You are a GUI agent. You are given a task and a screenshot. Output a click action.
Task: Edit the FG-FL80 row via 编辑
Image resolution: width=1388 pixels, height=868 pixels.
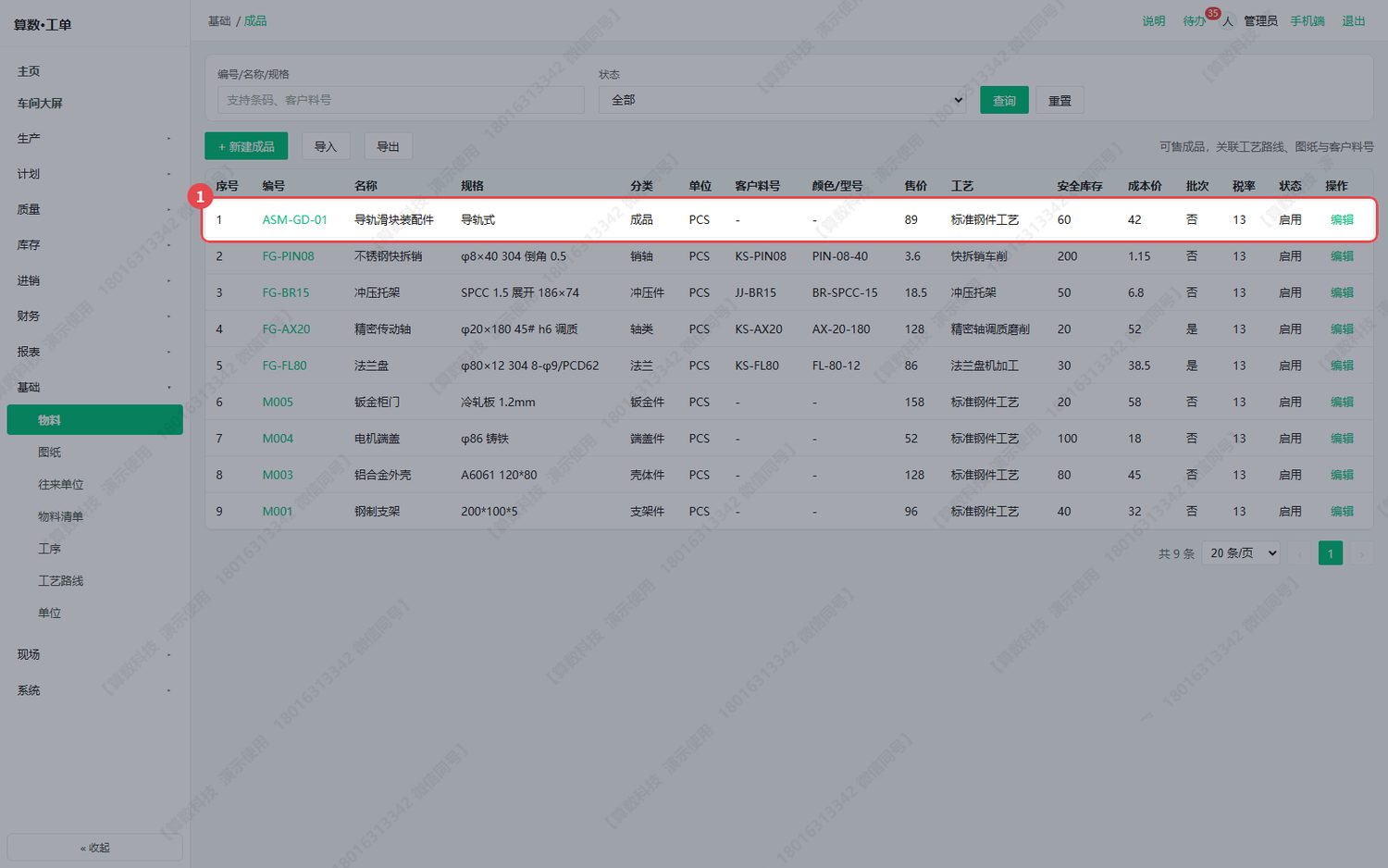pyautogui.click(x=1342, y=366)
